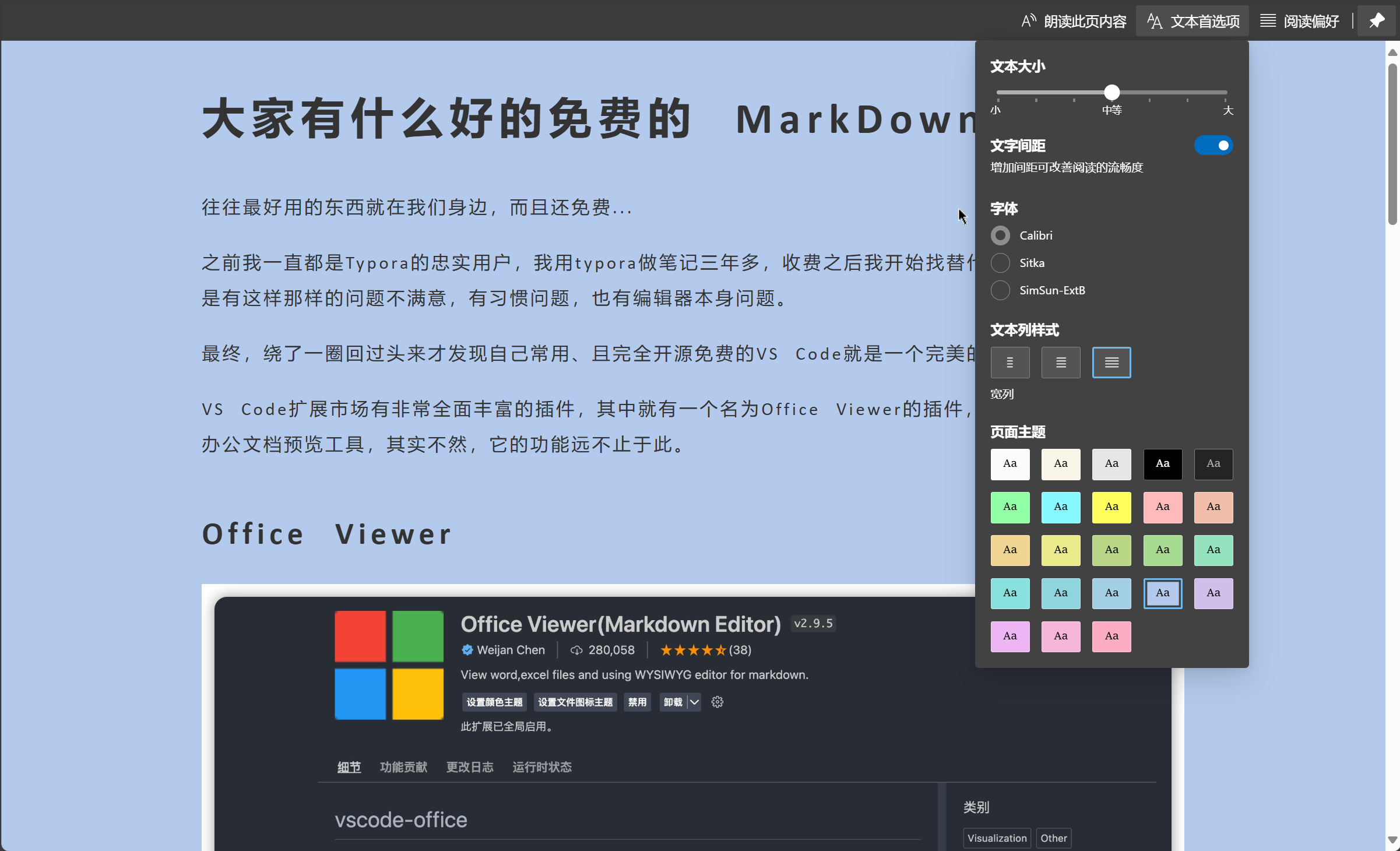Select the narrow column style icon

point(1010,363)
